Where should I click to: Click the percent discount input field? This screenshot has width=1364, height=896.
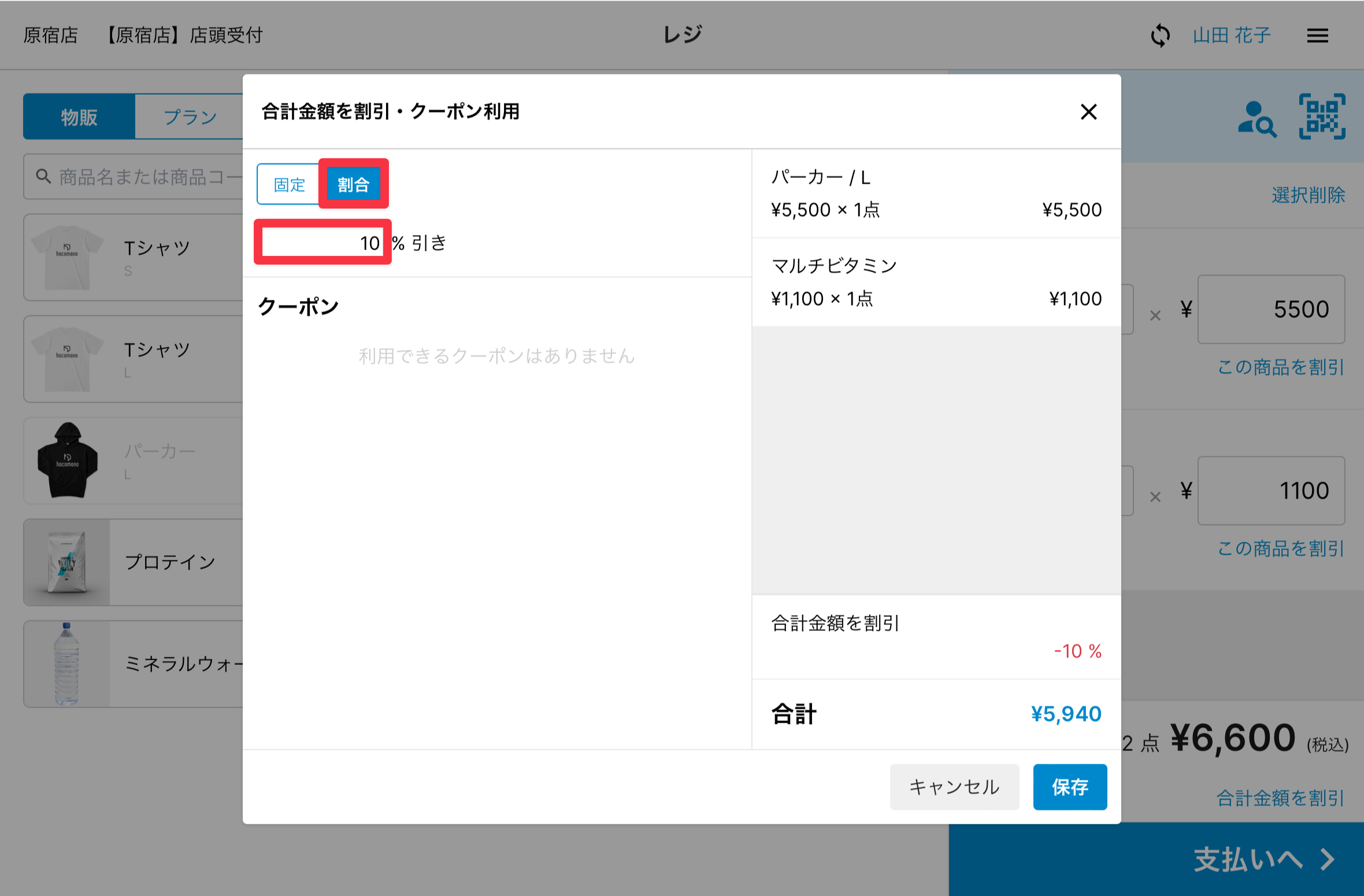(322, 243)
